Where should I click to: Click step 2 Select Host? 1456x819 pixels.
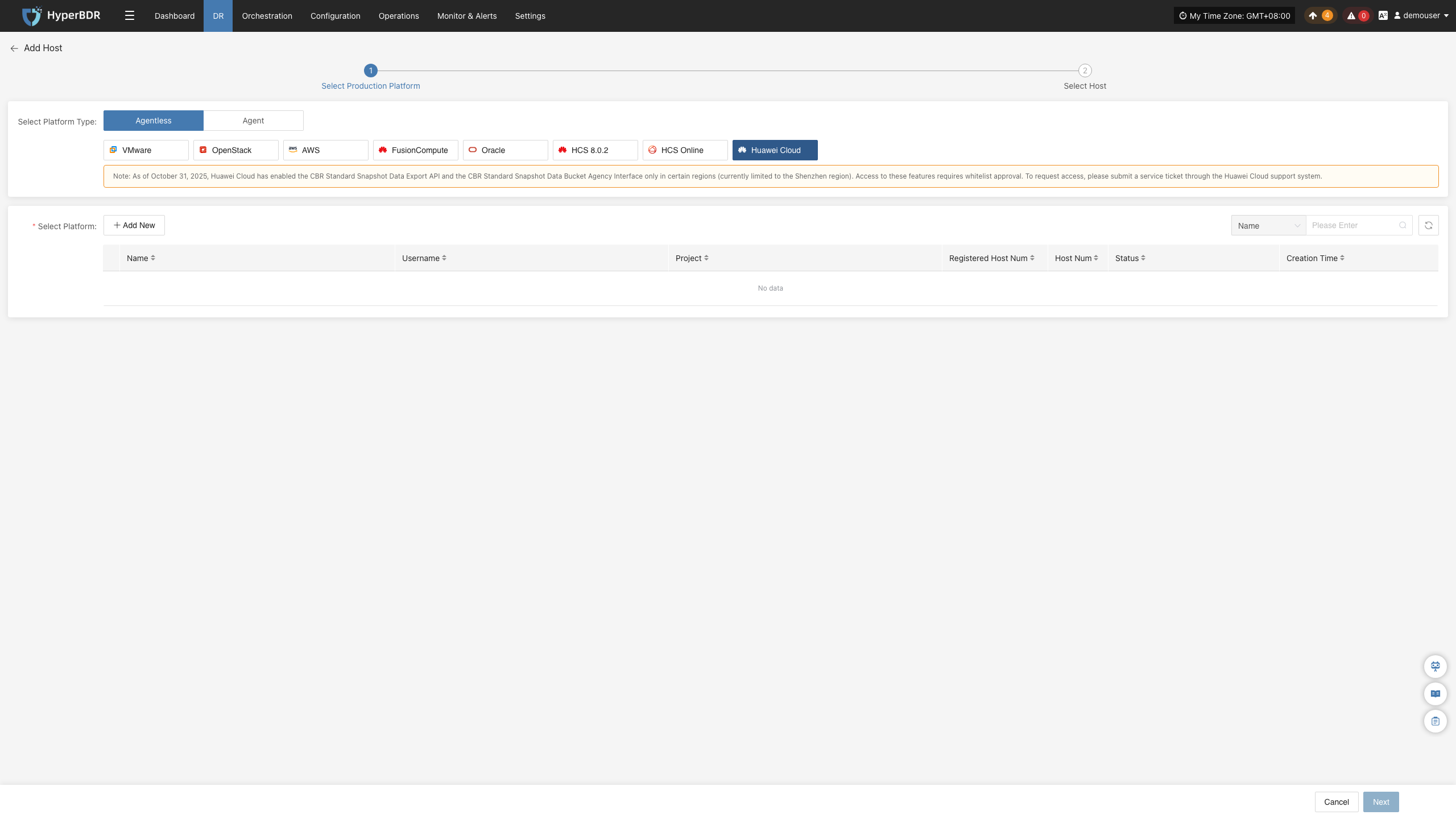pyautogui.click(x=1085, y=77)
